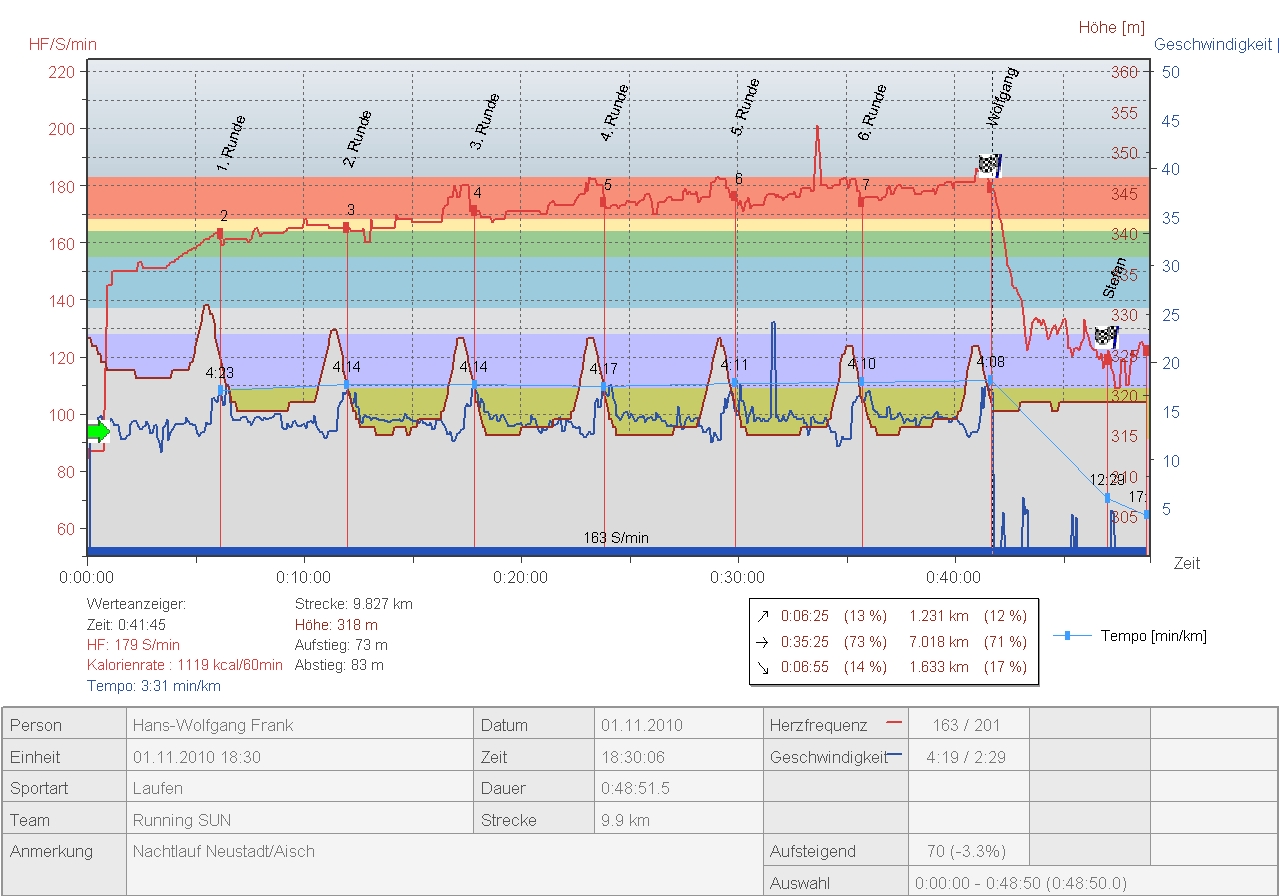Image resolution: width=1279 pixels, height=896 pixels.
Task: Click the checkered flag near Stefan
Action: (x=1105, y=336)
